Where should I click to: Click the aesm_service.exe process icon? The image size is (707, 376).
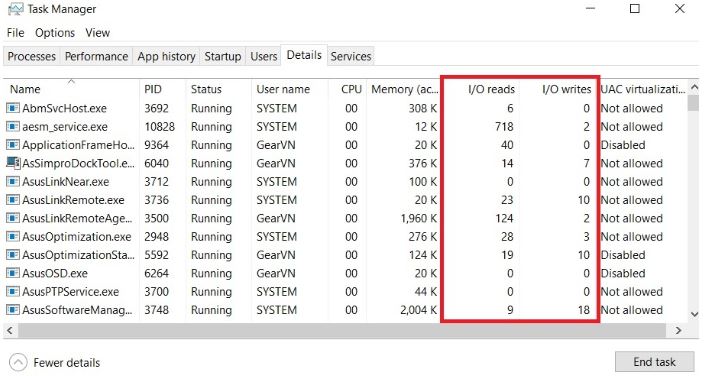coord(13,127)
